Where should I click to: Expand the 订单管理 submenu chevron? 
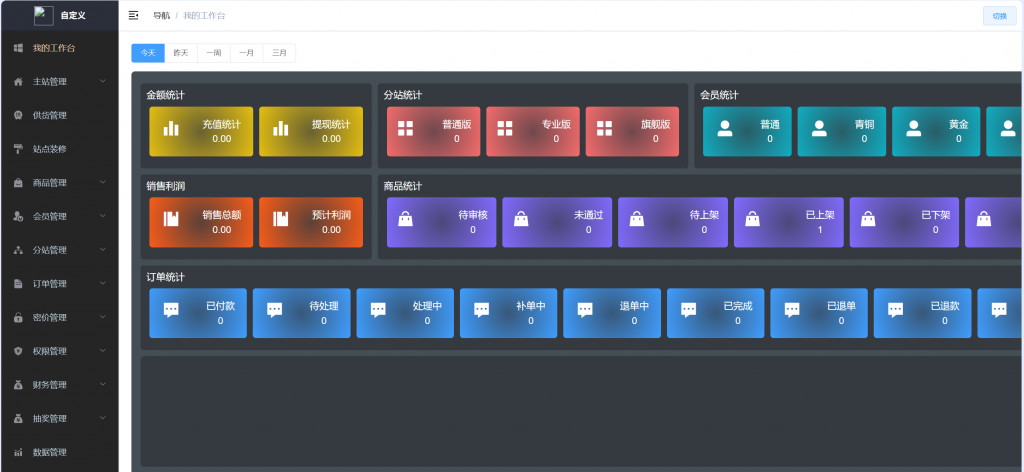click(103, 283)
